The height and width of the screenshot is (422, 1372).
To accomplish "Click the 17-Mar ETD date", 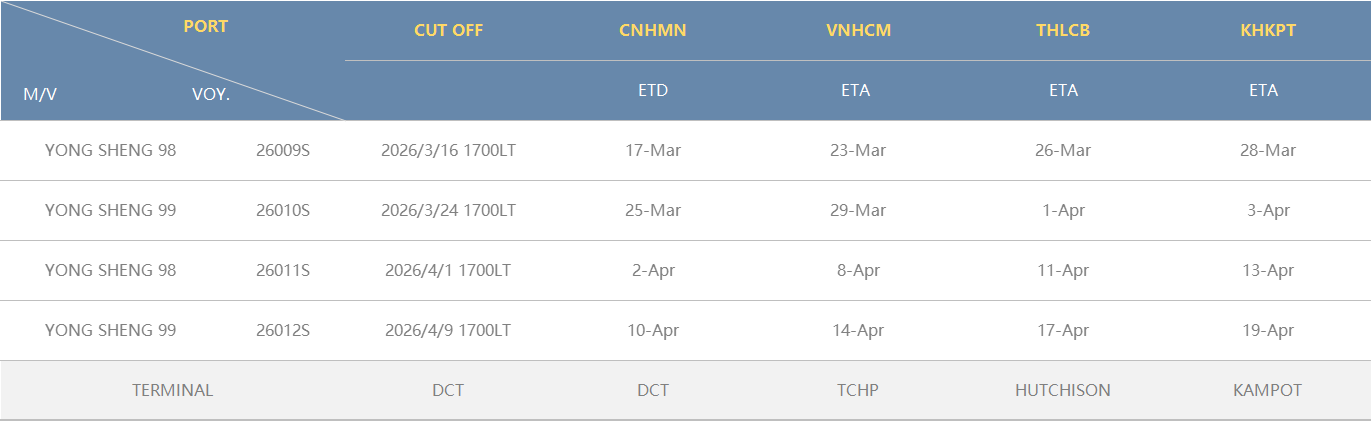I will 653,151.
